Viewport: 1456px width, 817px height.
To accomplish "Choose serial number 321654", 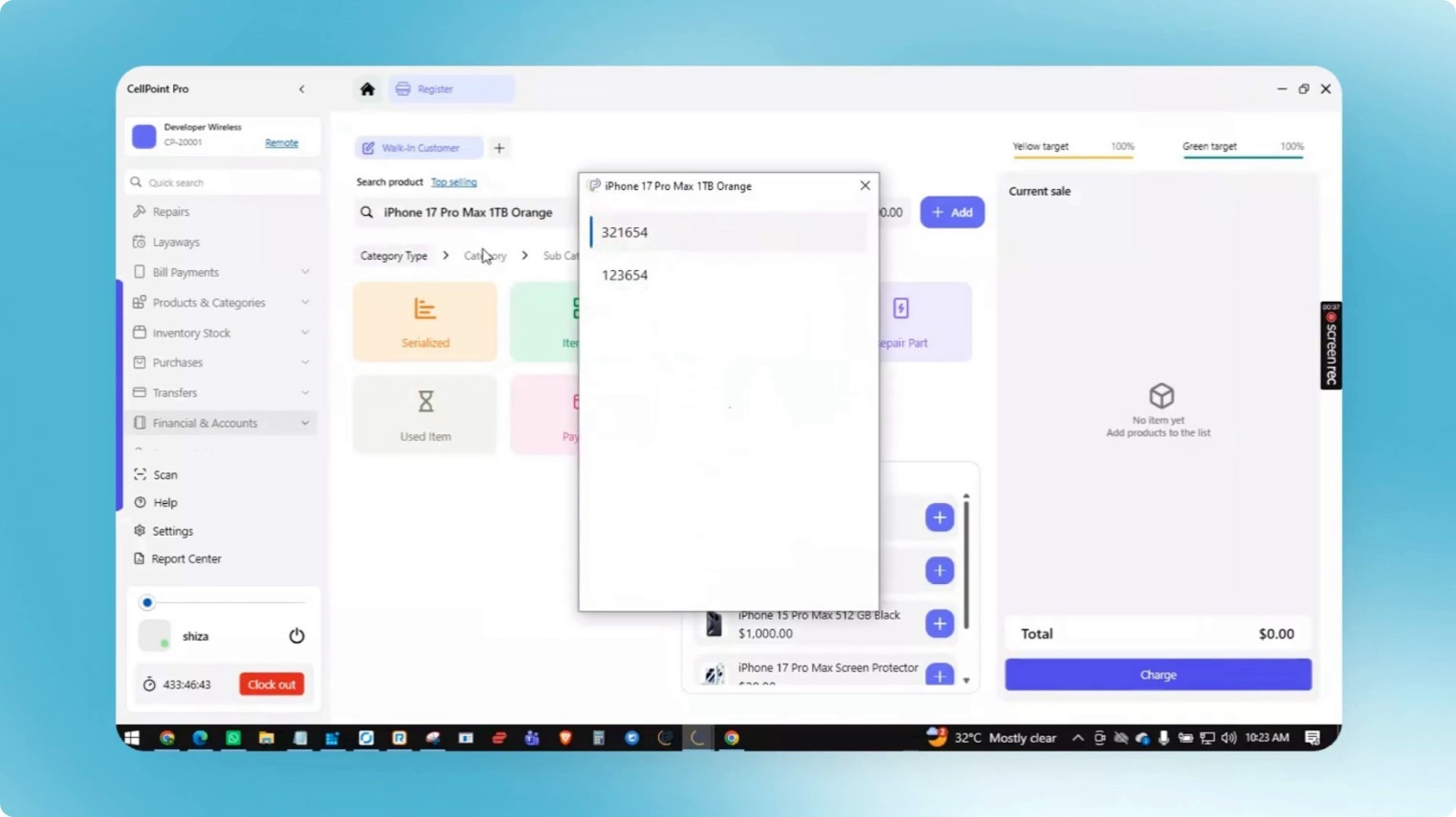I will 728,232.
